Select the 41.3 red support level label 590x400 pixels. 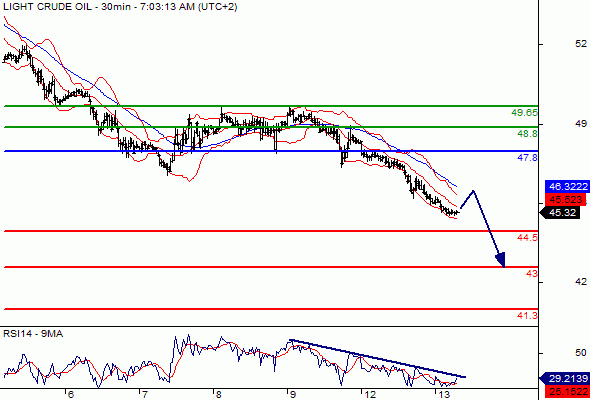coord(527,316)
